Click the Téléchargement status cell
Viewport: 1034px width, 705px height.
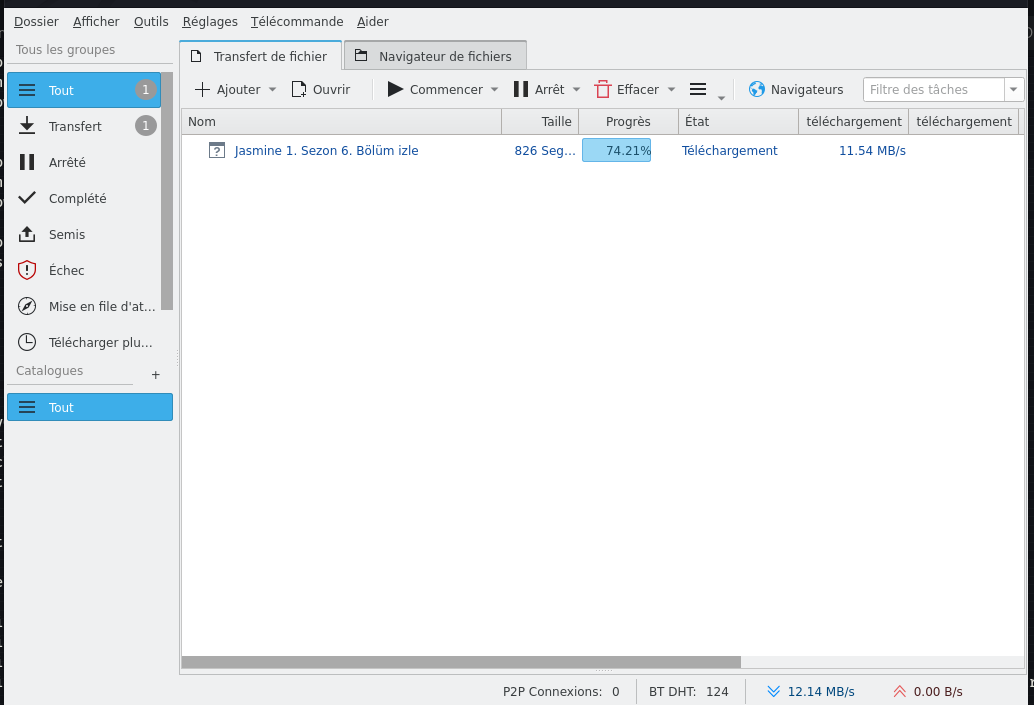click(x=729, y=150)
